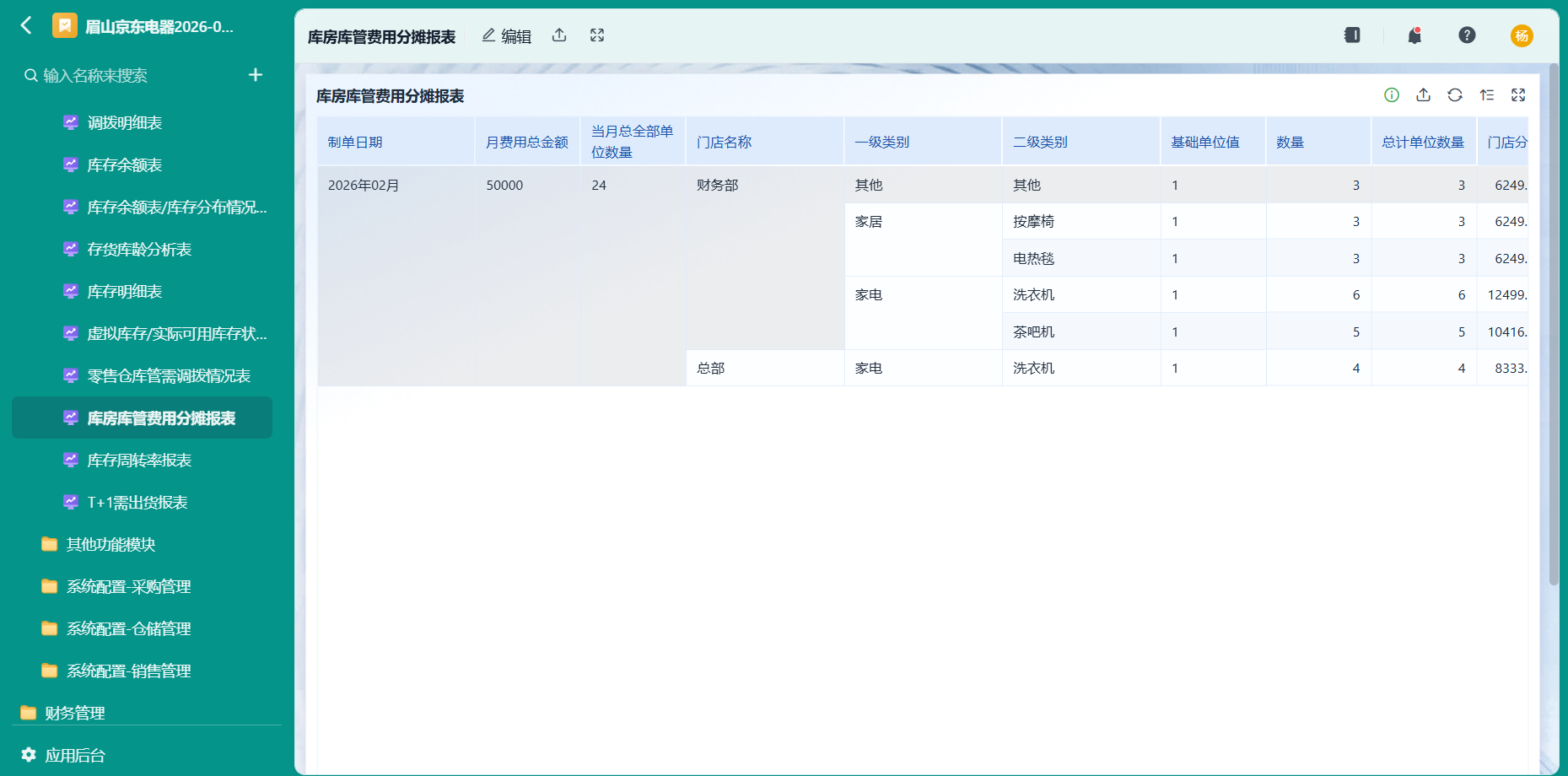Click the 门店名称 column header
Screen dimensions: 1568x776
(765, 142)
